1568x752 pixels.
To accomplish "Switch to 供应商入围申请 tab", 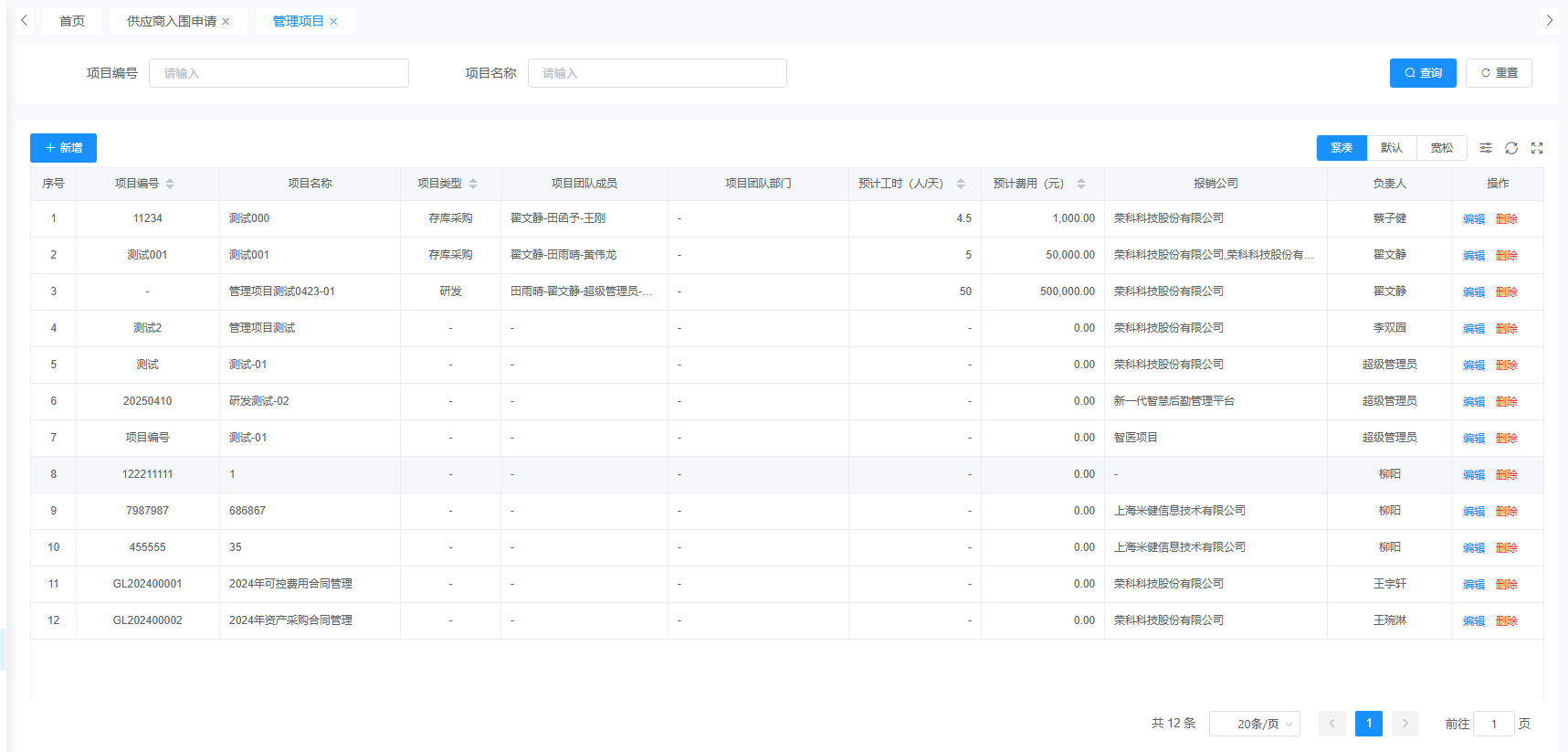I will (x=171, y=21).
